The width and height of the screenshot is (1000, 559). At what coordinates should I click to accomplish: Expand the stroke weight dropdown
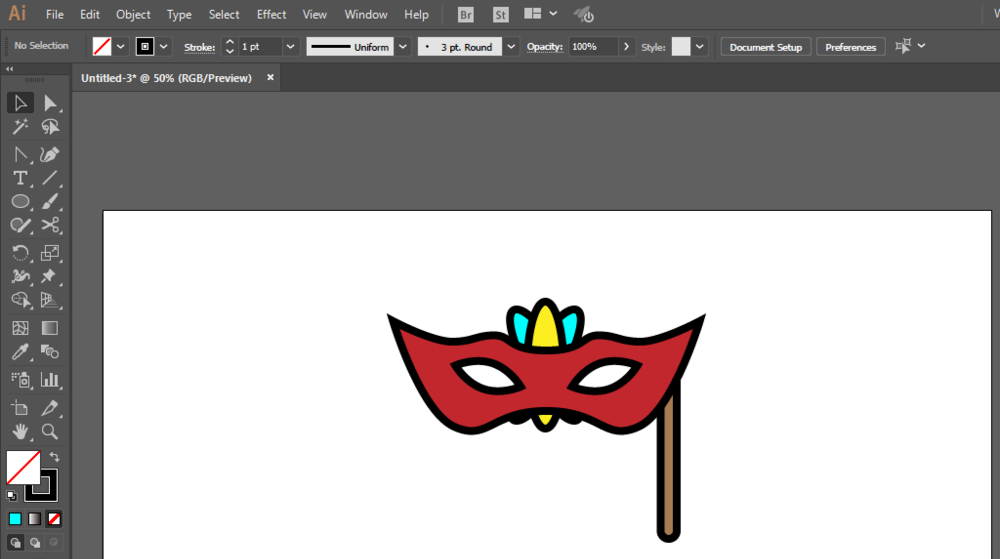tap(290, 47)
